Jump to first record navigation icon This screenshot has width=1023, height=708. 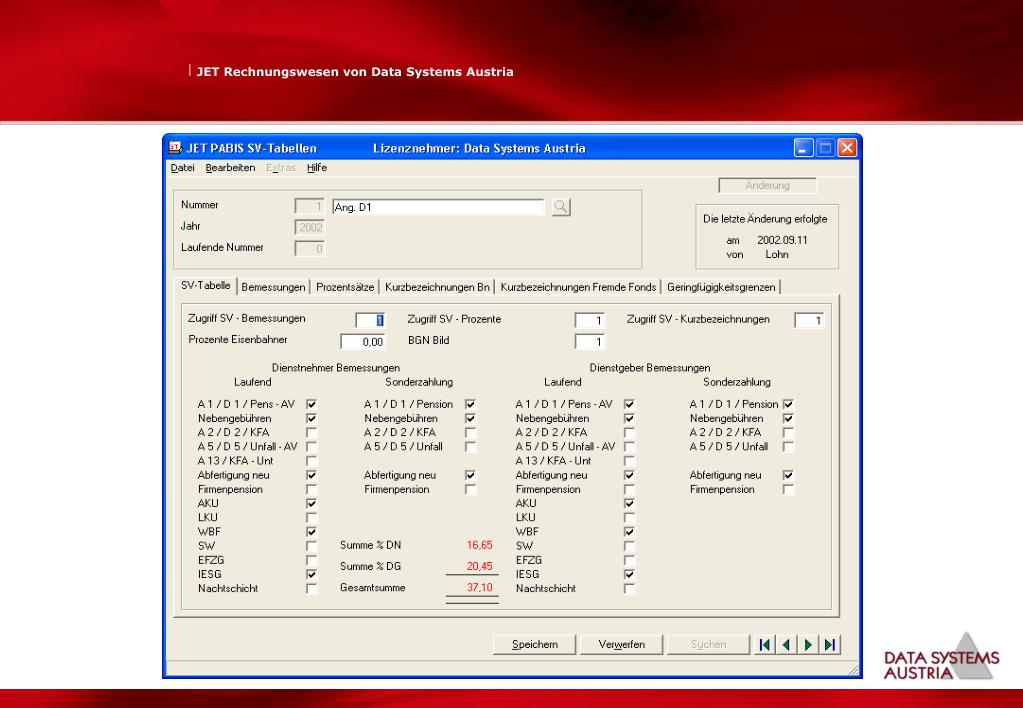tap(765, 645)
